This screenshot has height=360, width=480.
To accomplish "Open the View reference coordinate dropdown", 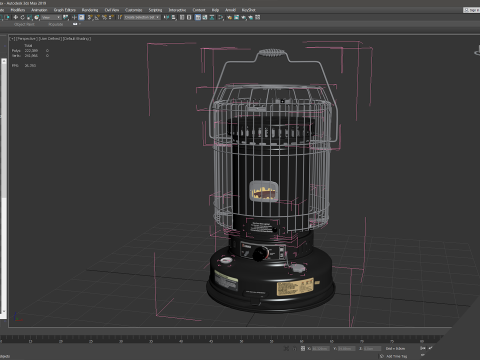I will click(51, 17).
